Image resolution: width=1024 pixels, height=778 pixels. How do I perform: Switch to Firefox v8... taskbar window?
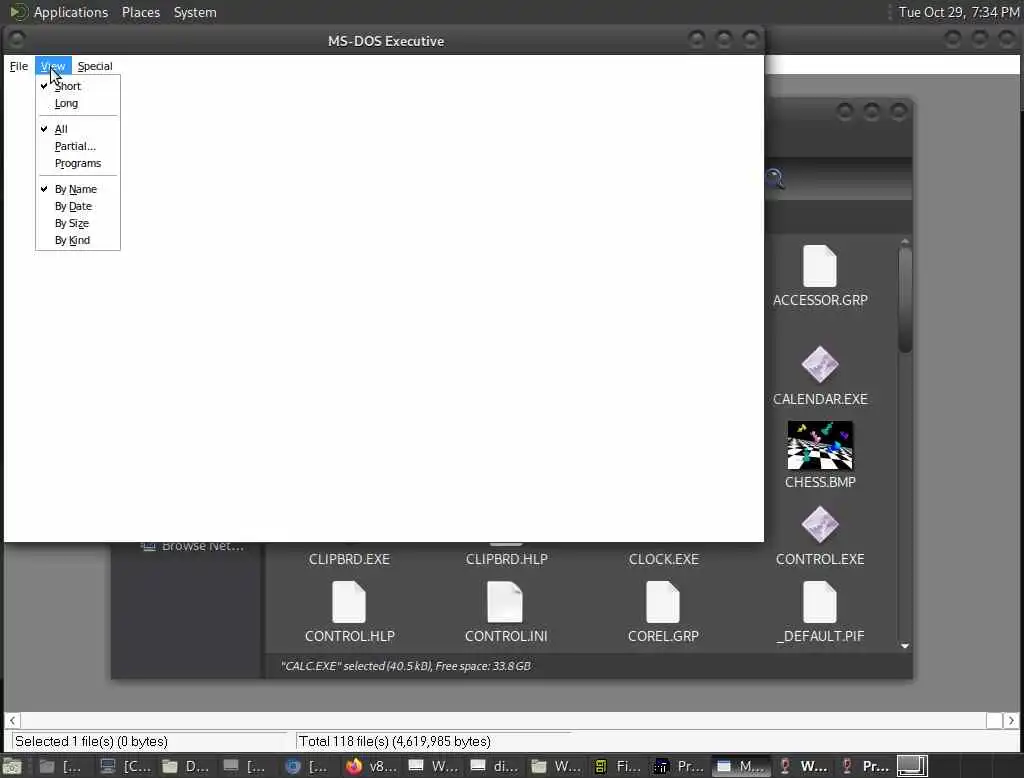(x=371, y=766)
